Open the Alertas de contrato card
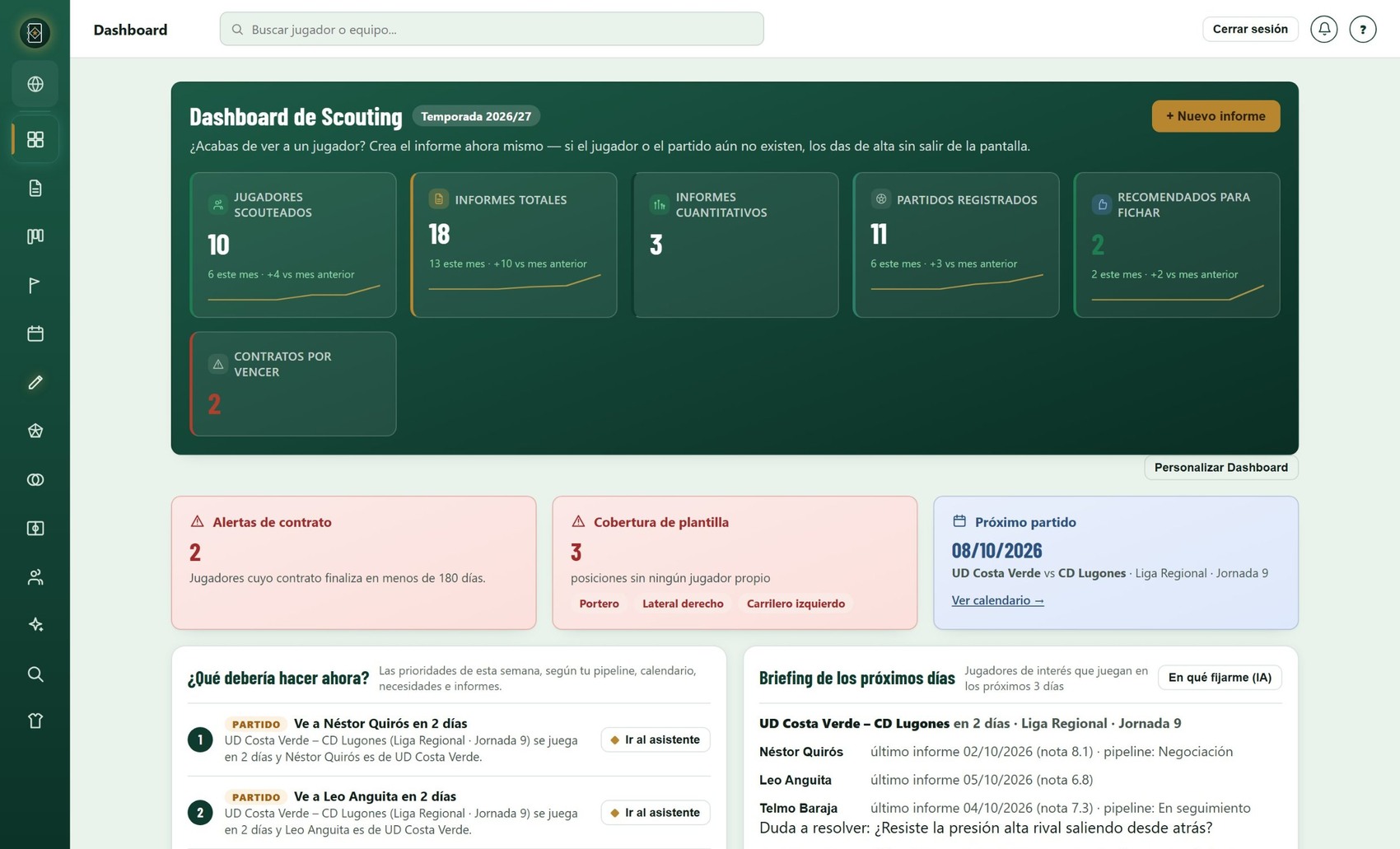 coord(353,562)
